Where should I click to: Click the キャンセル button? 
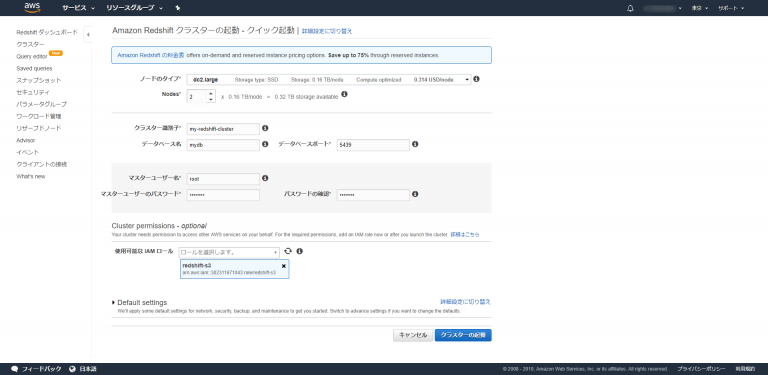click(x=412, y=335)
